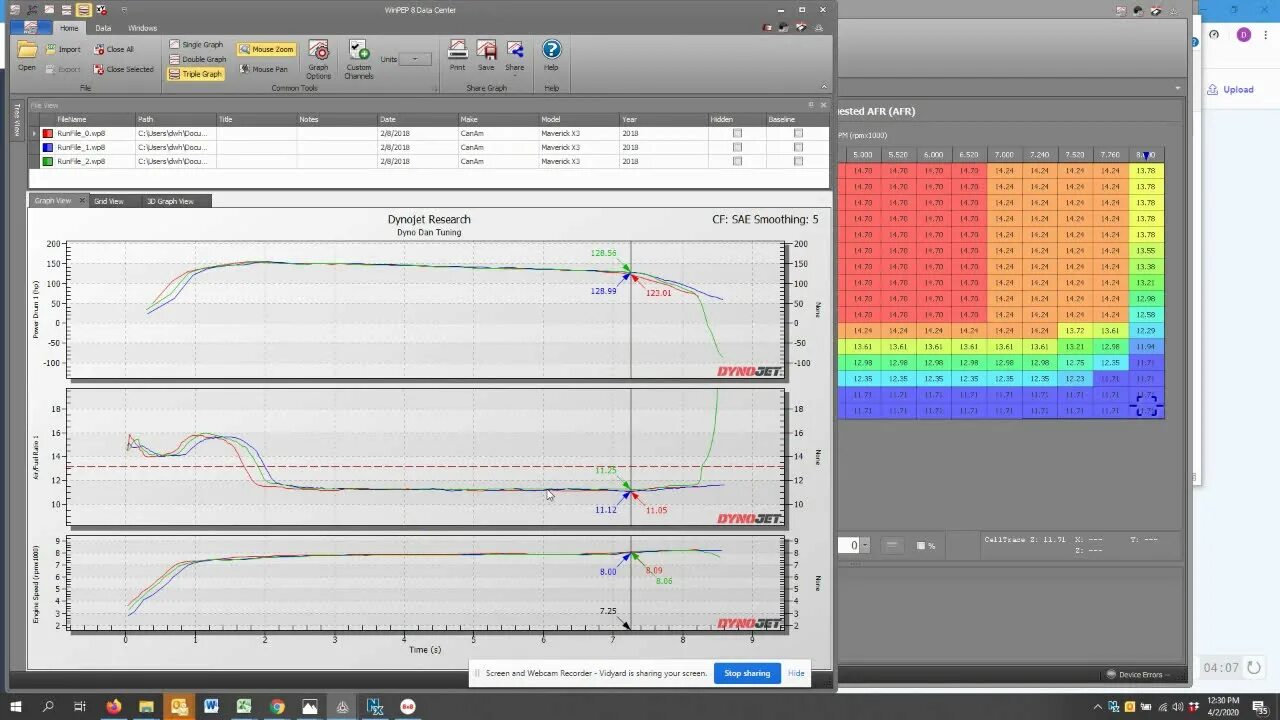Expand the RunFile_0.wp8 row arrow
This screenshot has width=1280, height=720.
point(35,133)
